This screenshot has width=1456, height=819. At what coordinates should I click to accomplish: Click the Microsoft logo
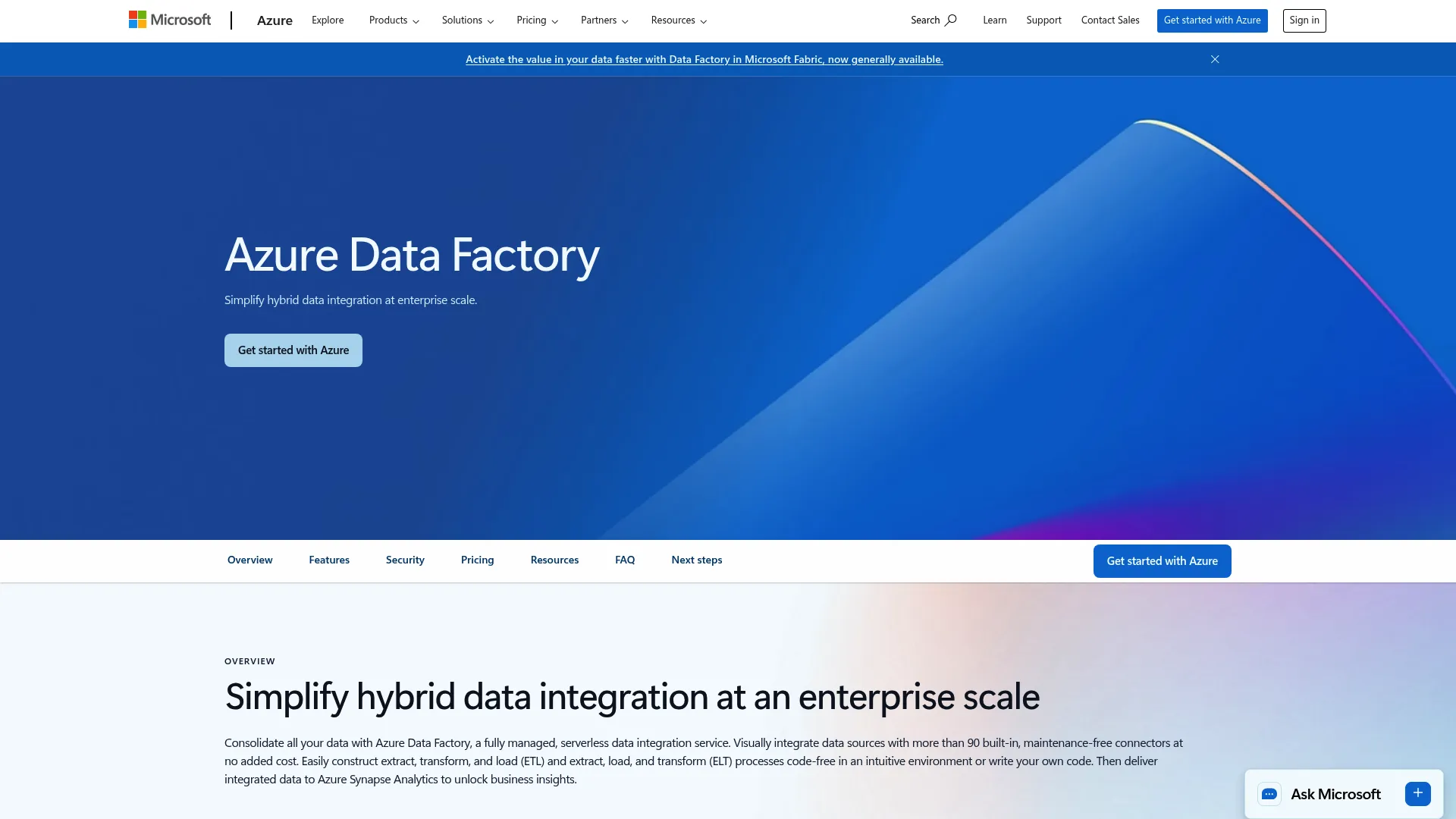pos(170,20)
